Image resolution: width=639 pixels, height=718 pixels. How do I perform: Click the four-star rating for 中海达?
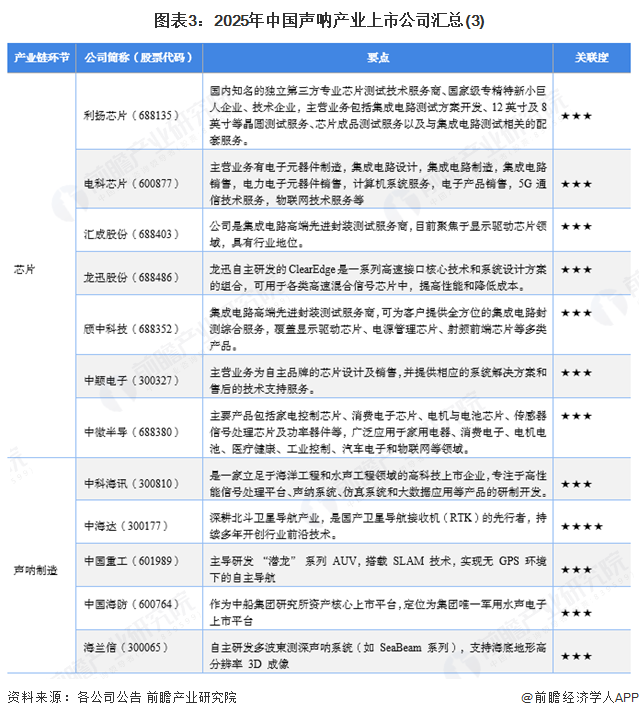[x=582, y=527]
